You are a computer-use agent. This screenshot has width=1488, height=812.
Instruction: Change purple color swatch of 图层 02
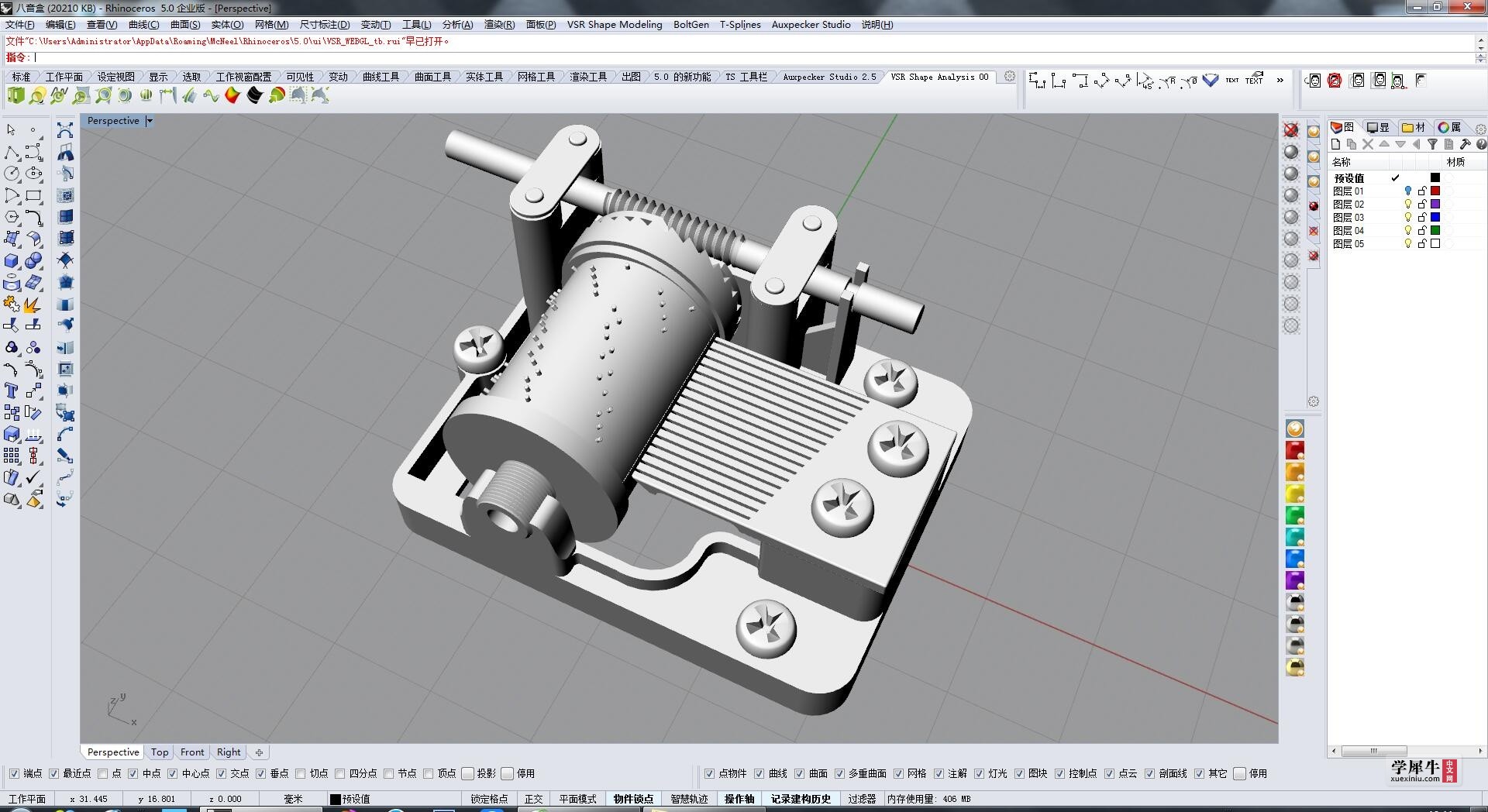[x=1435, y=204]
